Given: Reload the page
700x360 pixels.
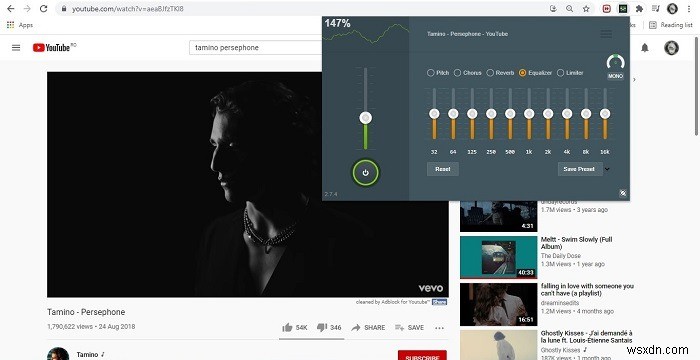Looking at the screenshot, I should click(x=43, y=8).
